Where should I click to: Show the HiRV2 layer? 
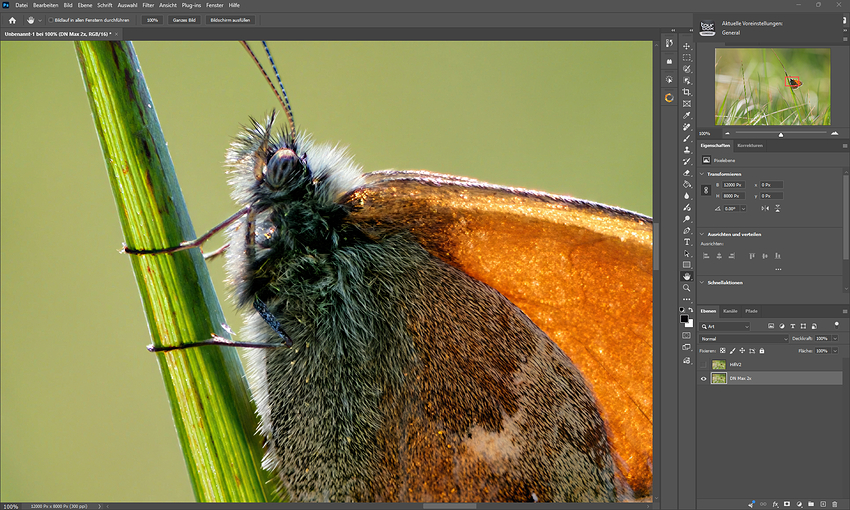[704, 365]
